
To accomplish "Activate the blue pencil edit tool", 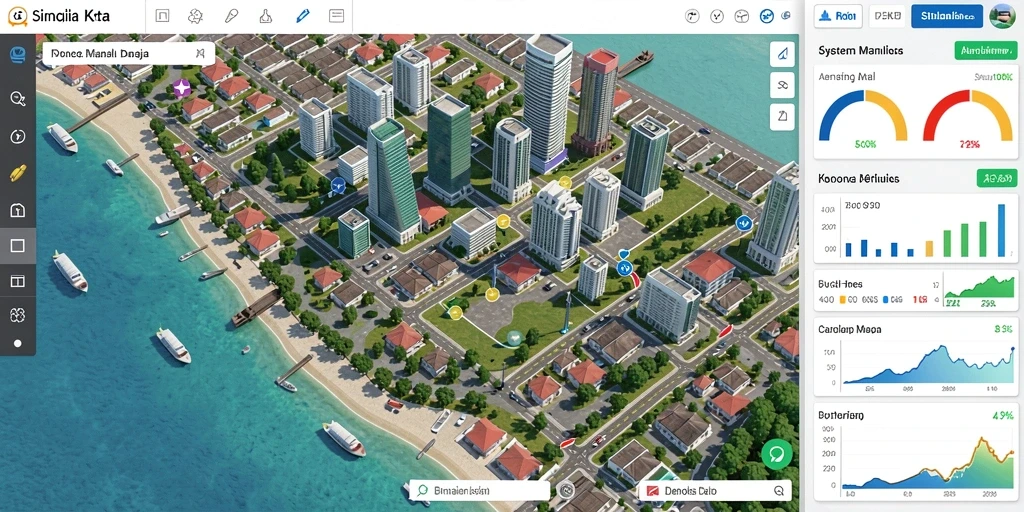I will 302,16.
